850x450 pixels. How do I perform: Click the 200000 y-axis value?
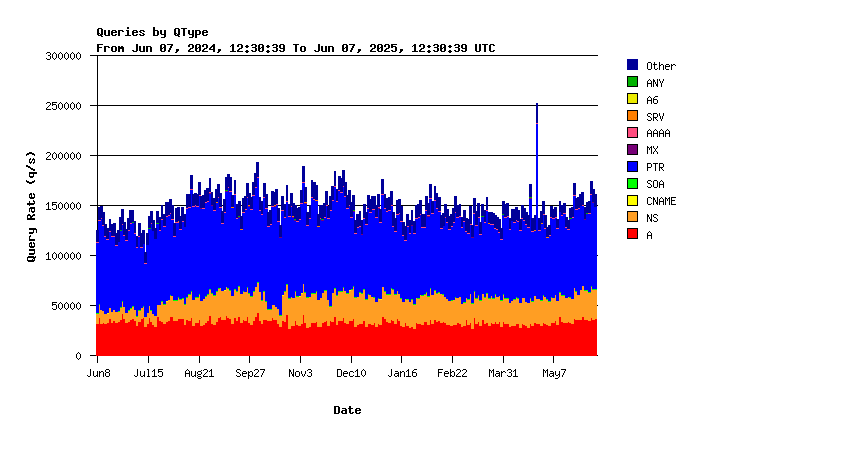coord(63,156)
